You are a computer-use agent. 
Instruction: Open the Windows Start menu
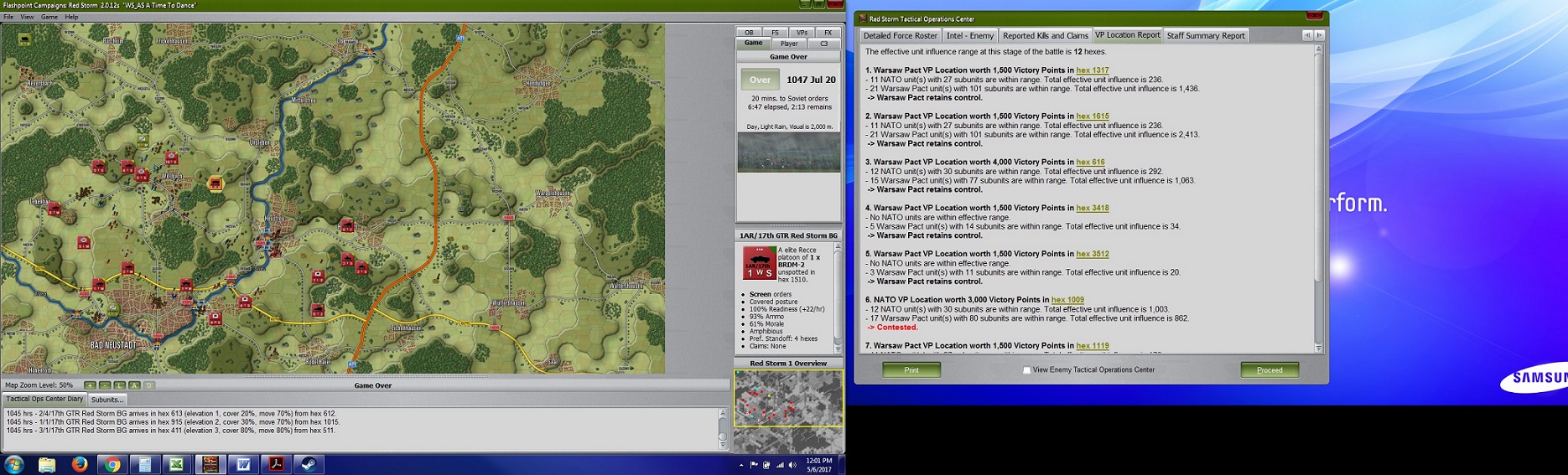point(14,464)
